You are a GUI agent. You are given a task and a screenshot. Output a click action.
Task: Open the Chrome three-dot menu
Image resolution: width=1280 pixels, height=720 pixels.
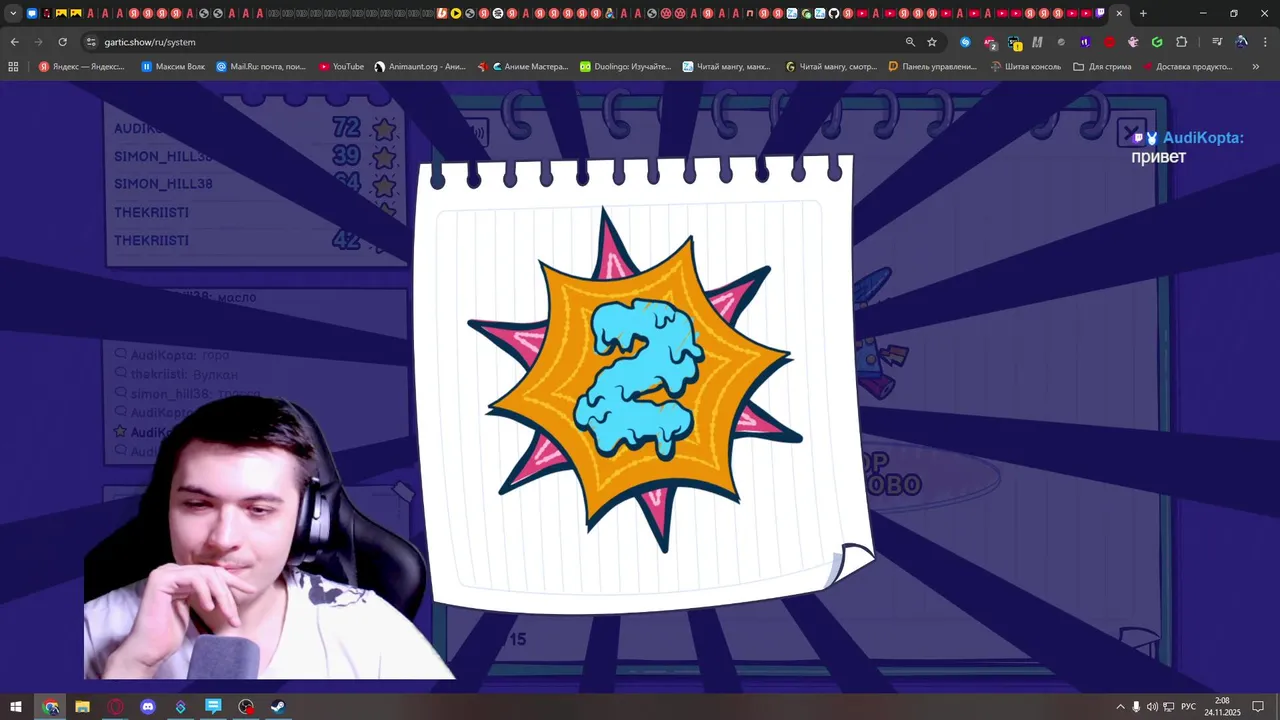tap(1265, 42)
